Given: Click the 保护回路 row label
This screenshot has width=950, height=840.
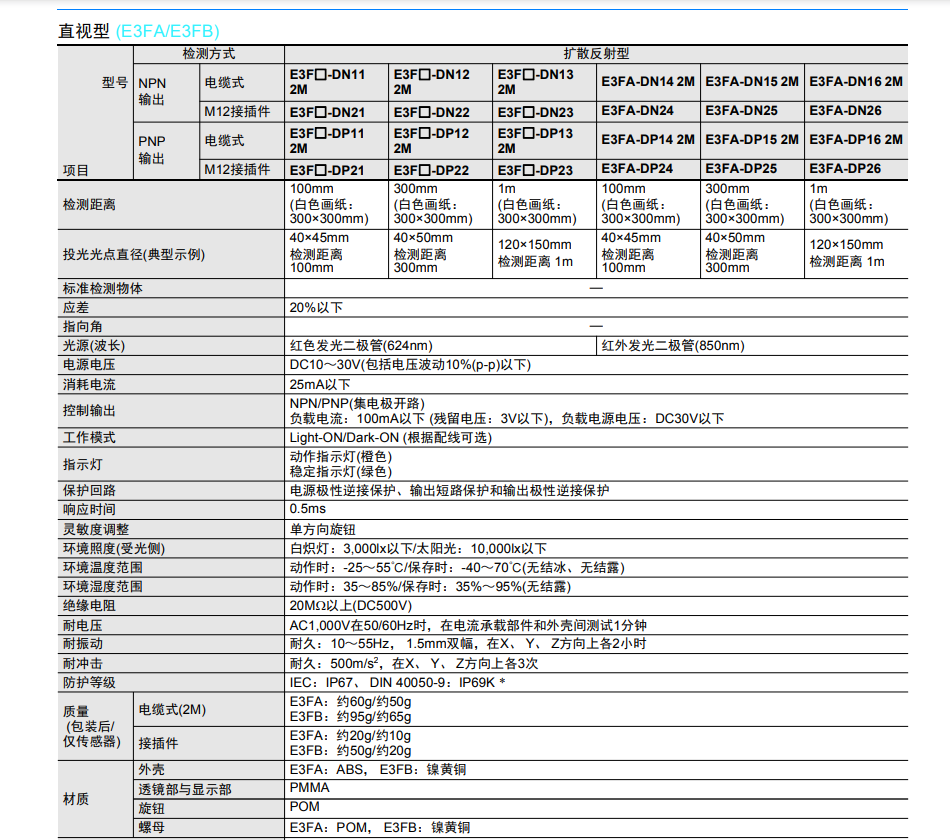Looking at the screenshot, I should [x=89, y=491].
